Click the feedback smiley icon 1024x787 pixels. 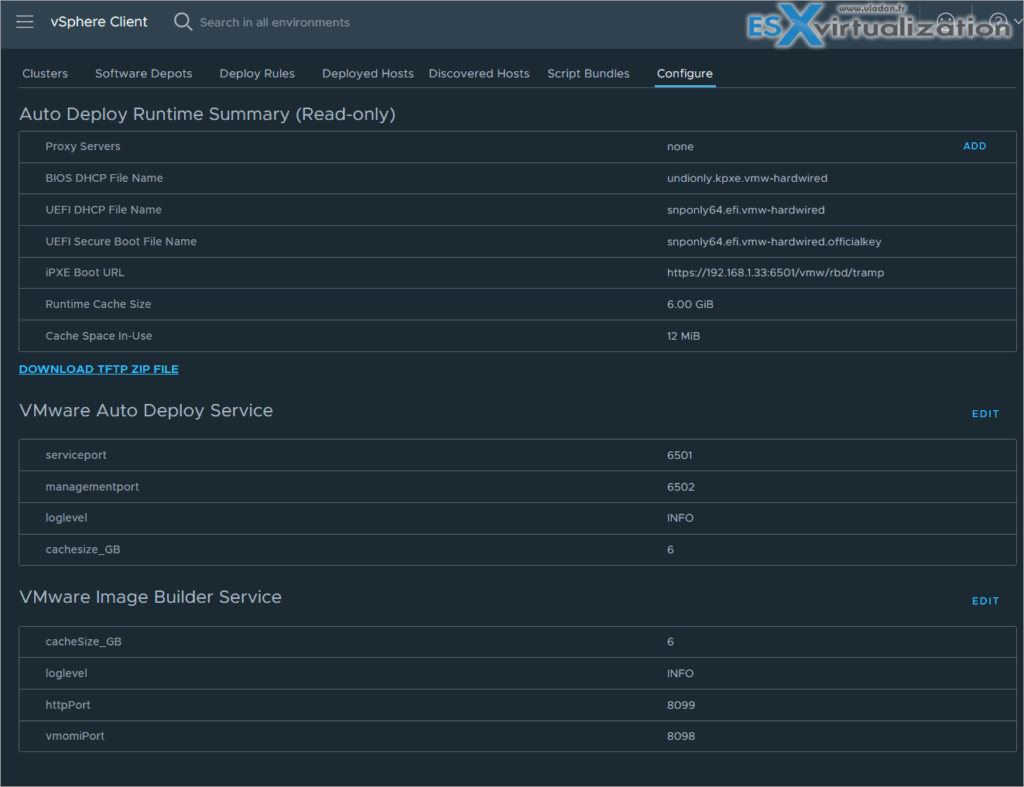(x=946, y=20)
